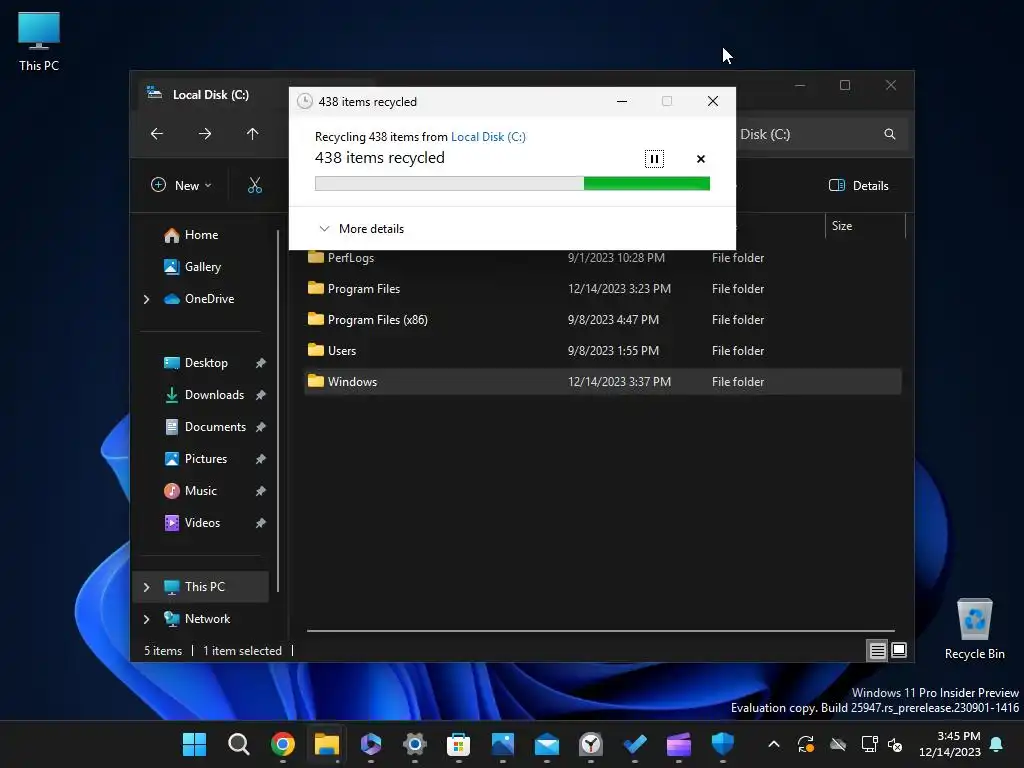Open Microsoft To Do from taskbar
1024x768 pixels.
635,744
